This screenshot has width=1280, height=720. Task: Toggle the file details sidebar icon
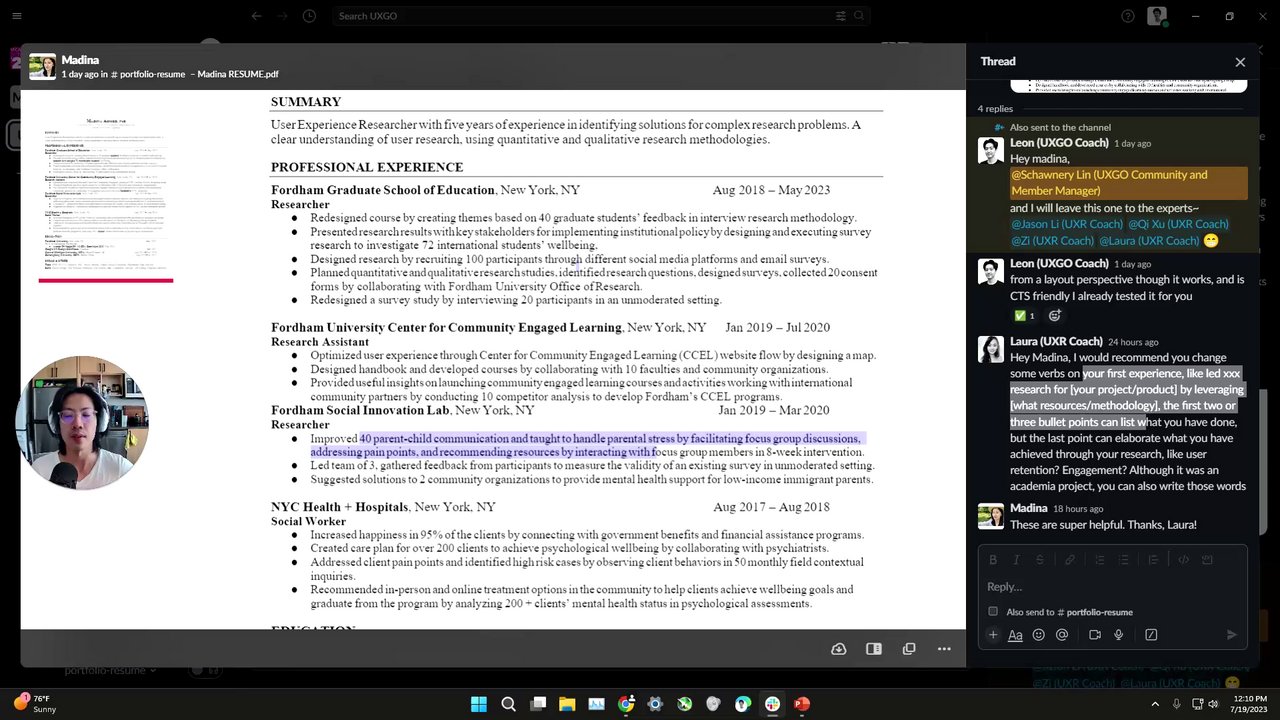pos(874,649)
